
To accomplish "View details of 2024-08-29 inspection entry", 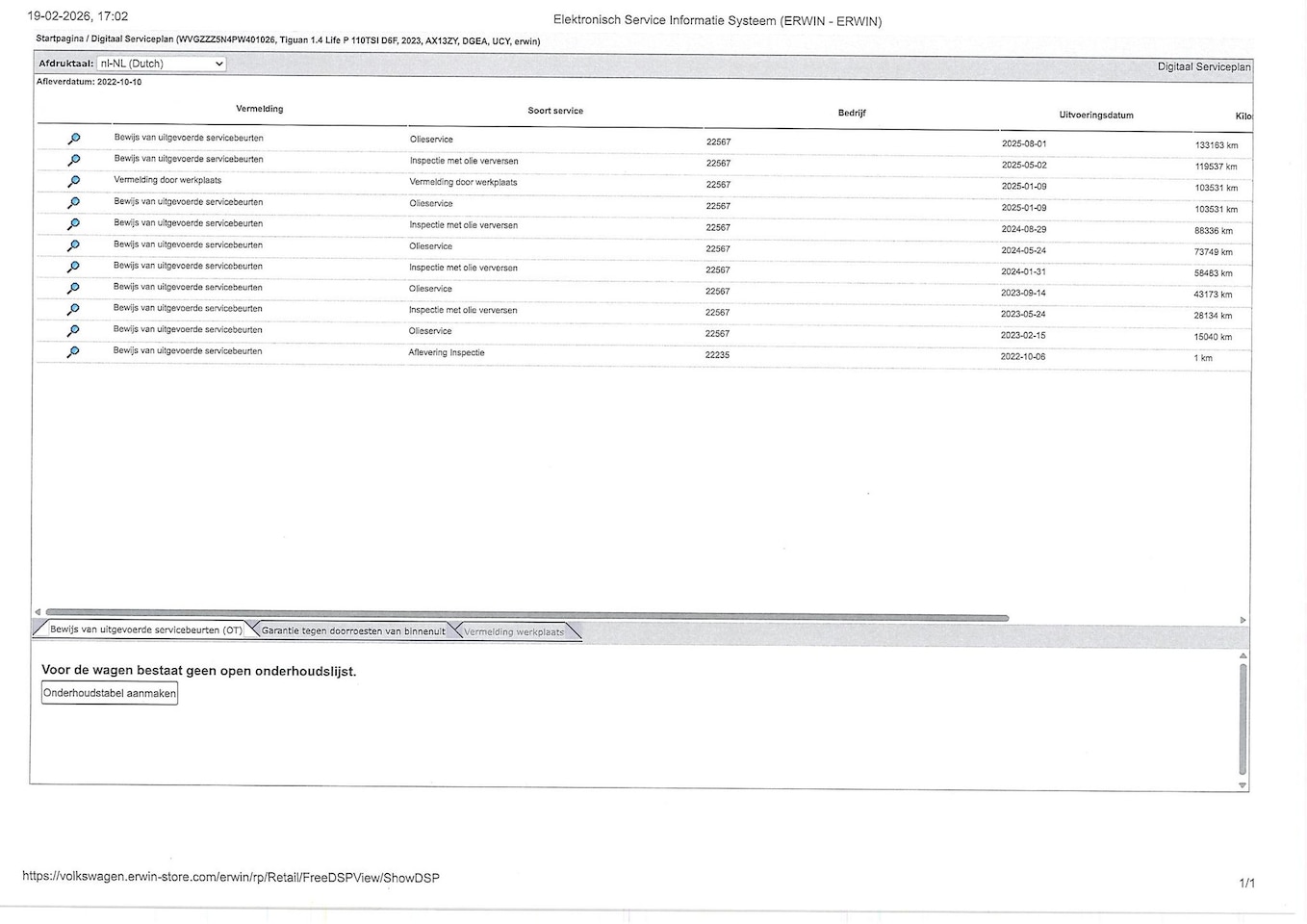I will [73, 224].
